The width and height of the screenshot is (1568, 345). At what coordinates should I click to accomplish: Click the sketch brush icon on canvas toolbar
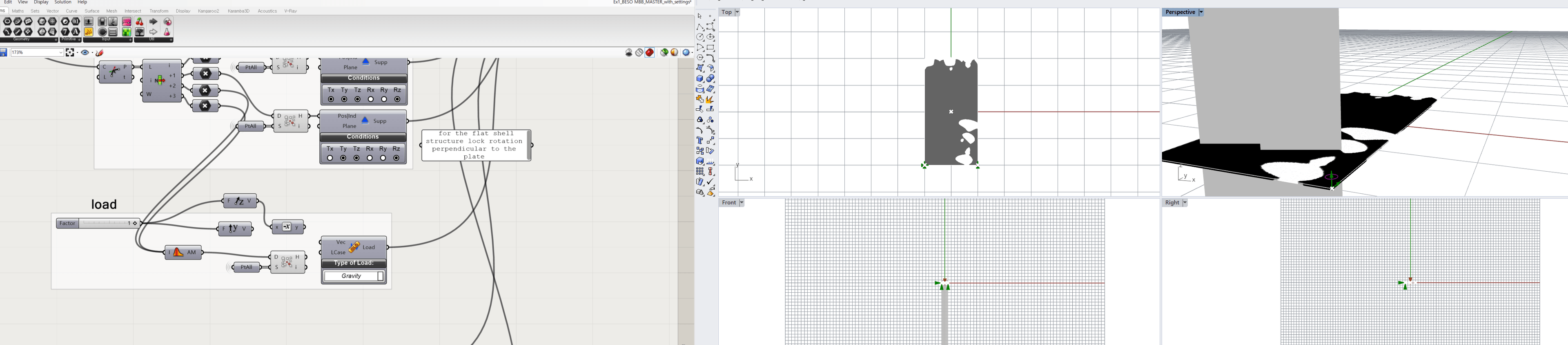(x=99, y=52)
